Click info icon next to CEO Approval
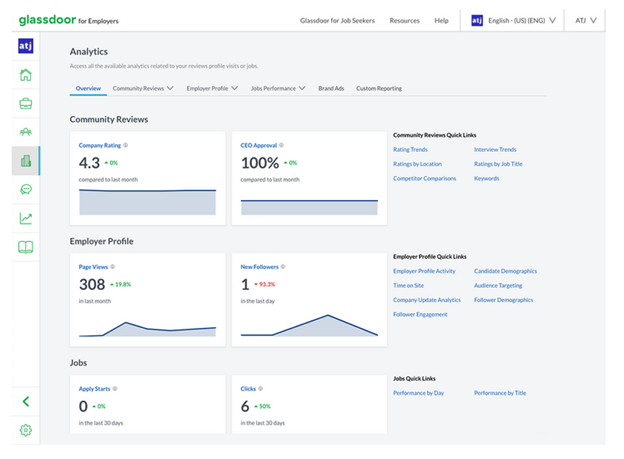This screenshot has width=624, height=459. (x=281, y=145)
